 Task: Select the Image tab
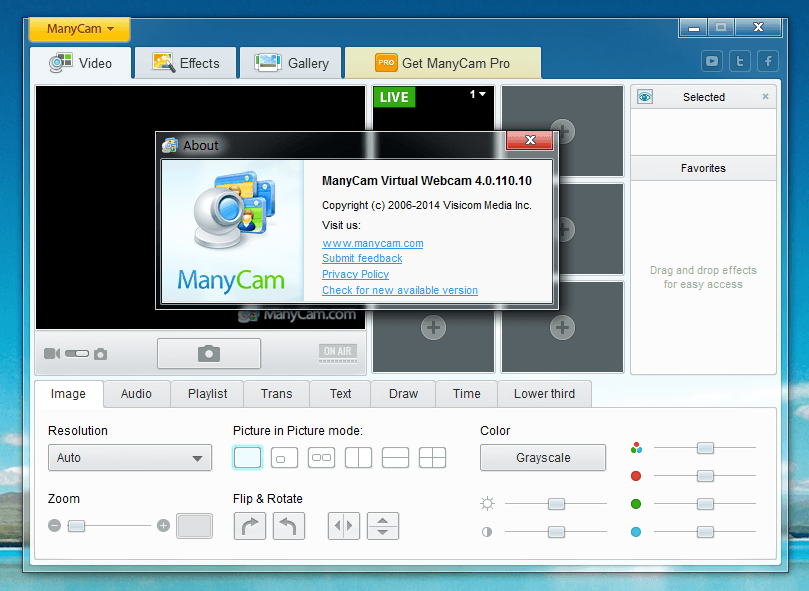(x=68, y=394)
